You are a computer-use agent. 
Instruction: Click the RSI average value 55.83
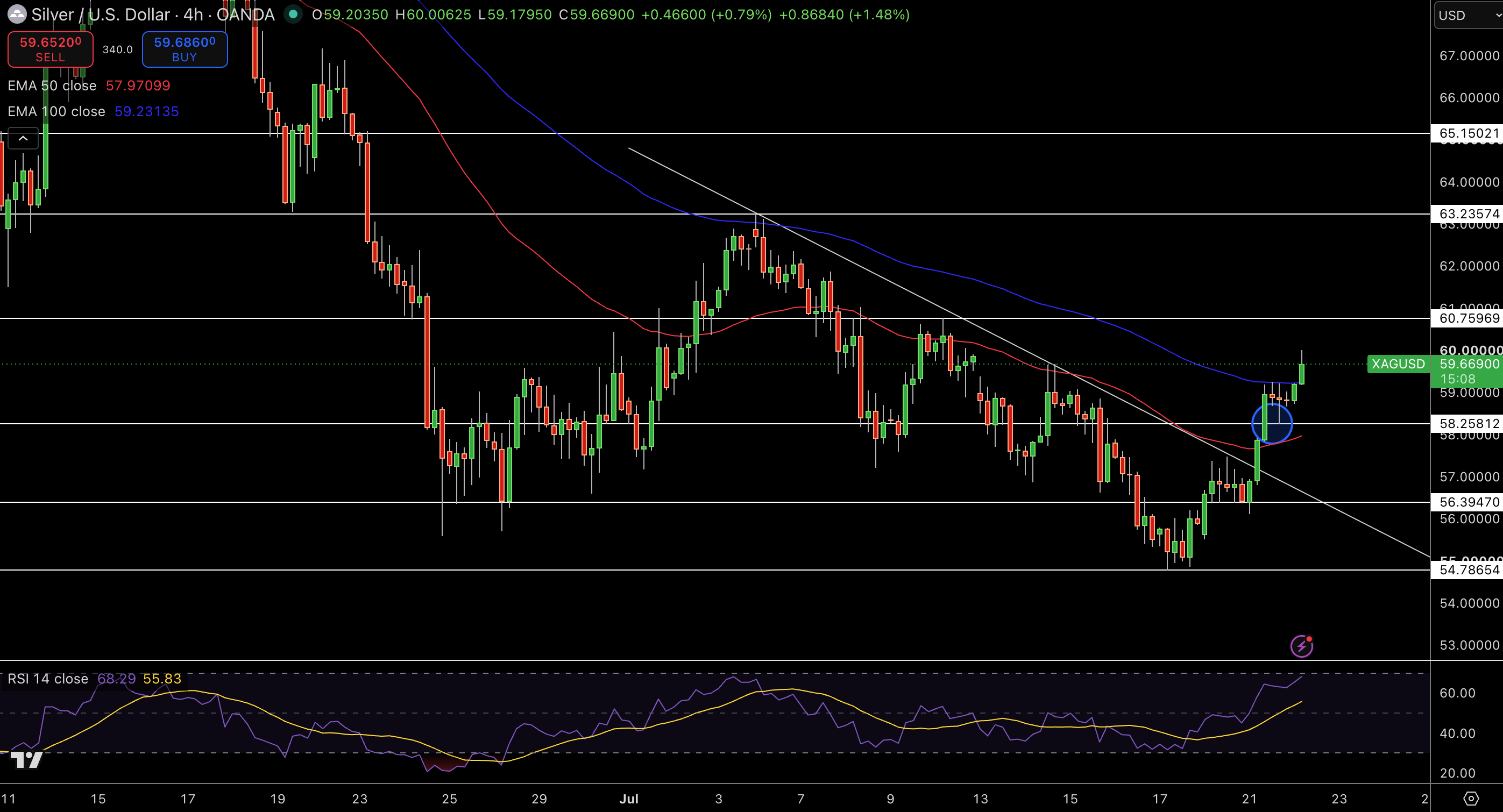tap(162, 679)
